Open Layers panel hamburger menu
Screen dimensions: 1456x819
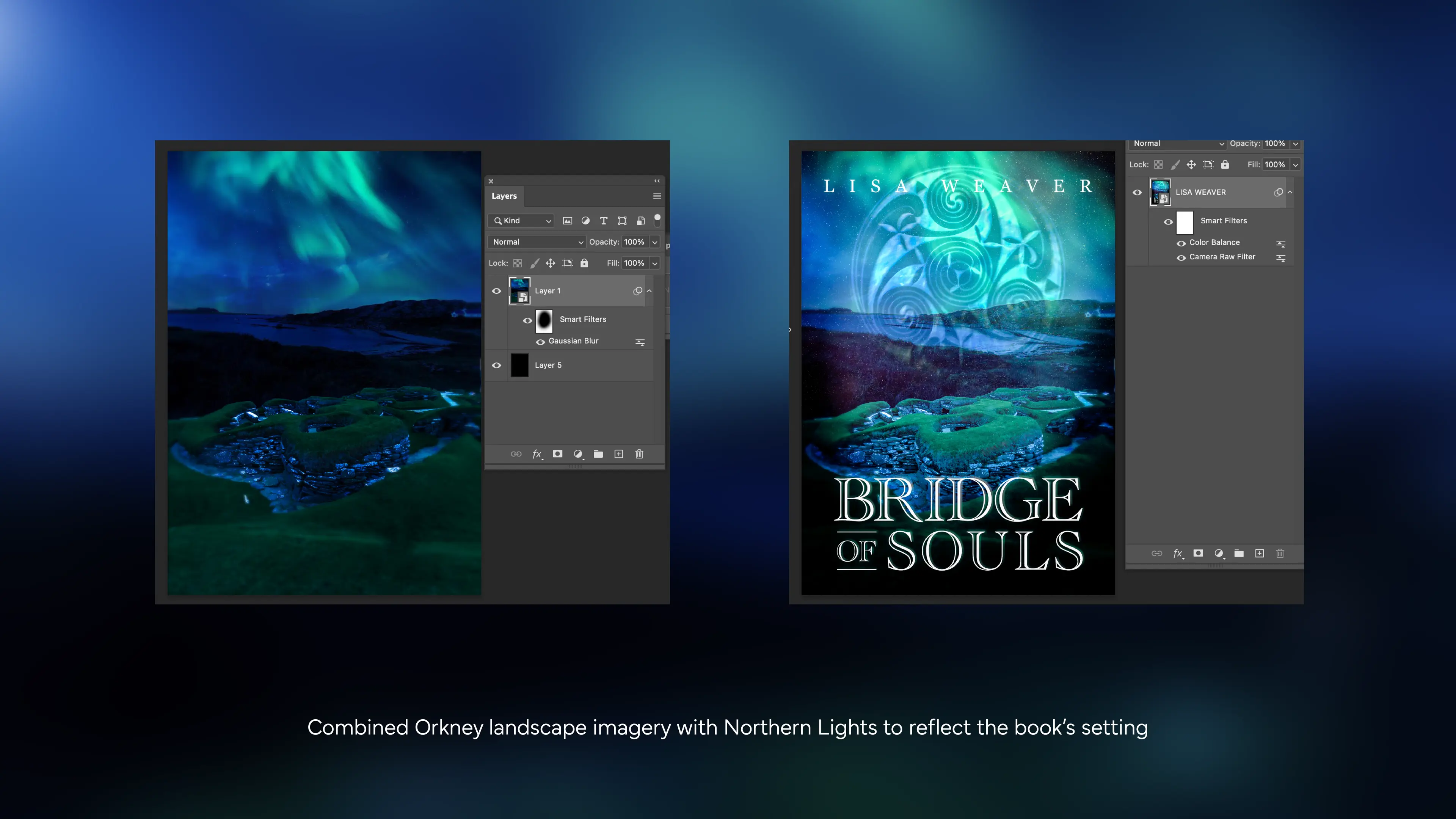click(x=657, y=196)
